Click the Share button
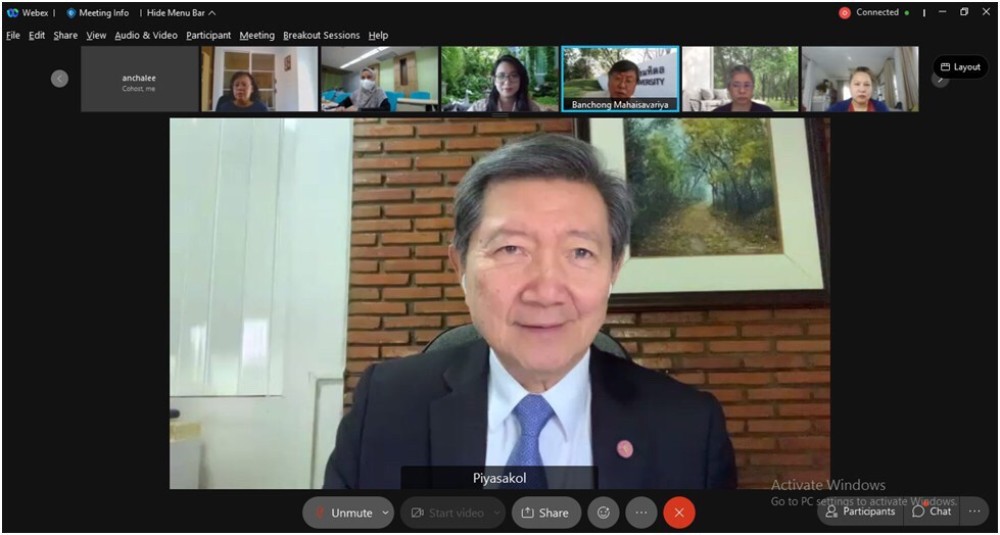The image size is (1000, 535). point(546,513)
